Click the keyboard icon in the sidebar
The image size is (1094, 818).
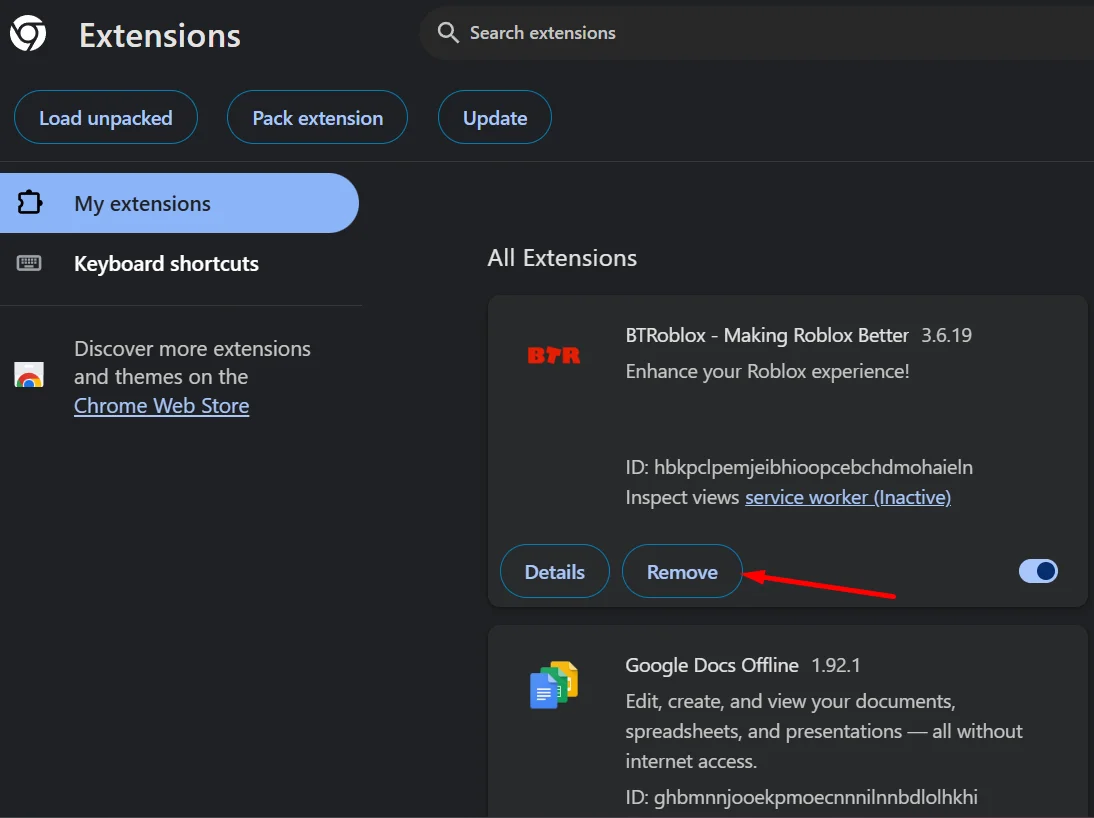point(29,264)
